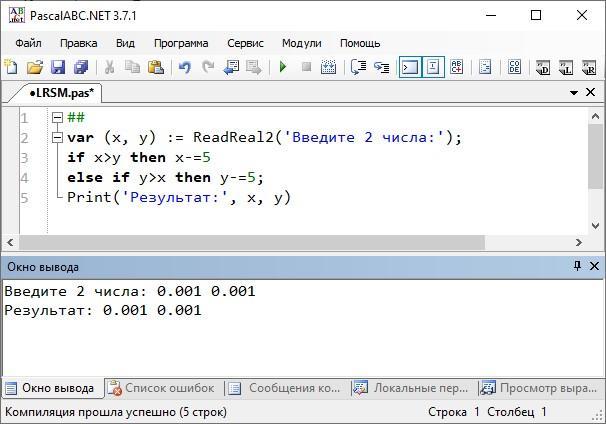Image resolution: width=606 pixels, height=424 pixels.
Task: Switch to the Сообщения ко... tab
Action: coord(284,388)
